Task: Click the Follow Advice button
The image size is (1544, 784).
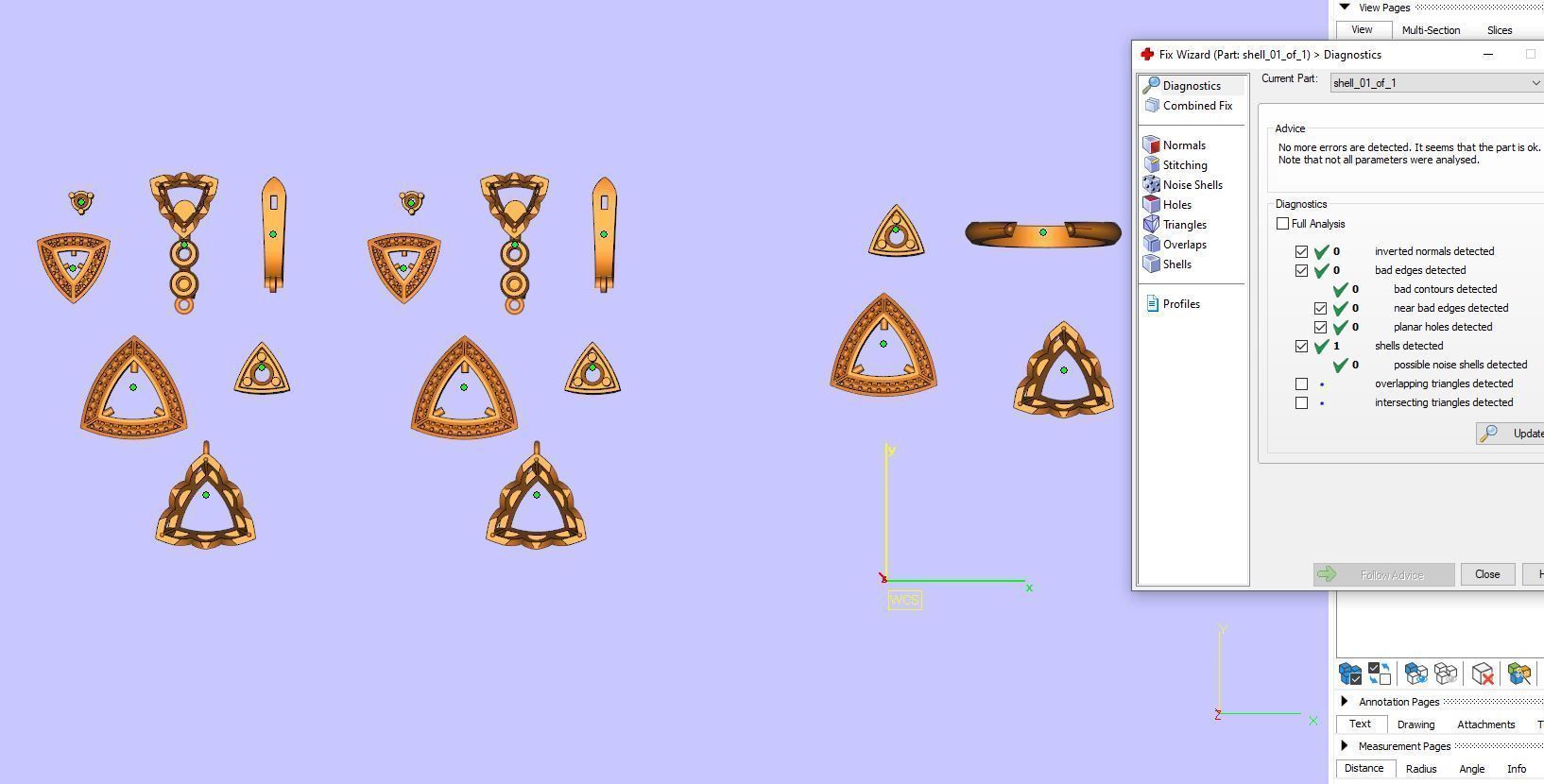Action: (x=1383, y=574)
